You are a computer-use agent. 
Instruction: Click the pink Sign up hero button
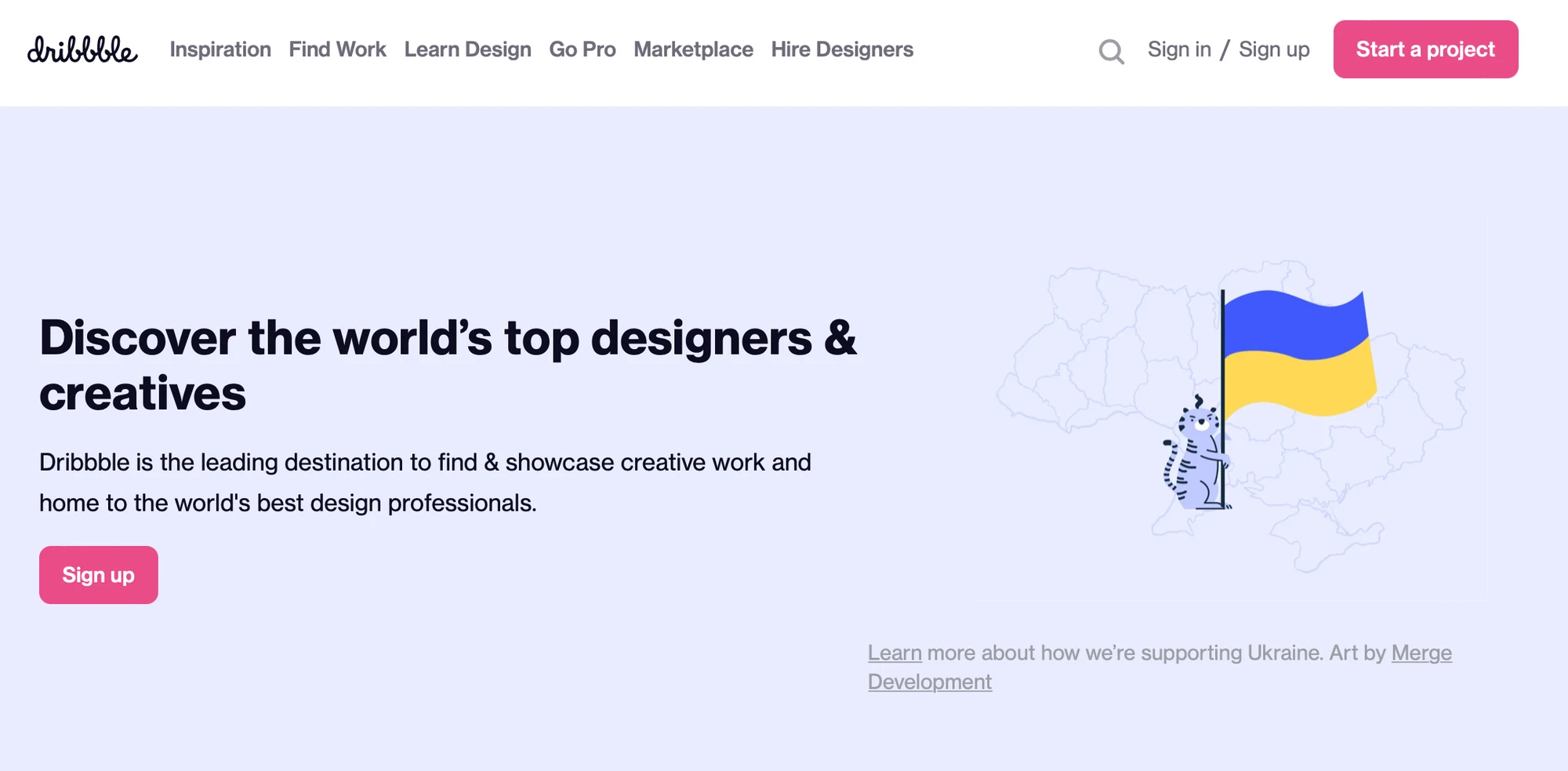[99, 575]
